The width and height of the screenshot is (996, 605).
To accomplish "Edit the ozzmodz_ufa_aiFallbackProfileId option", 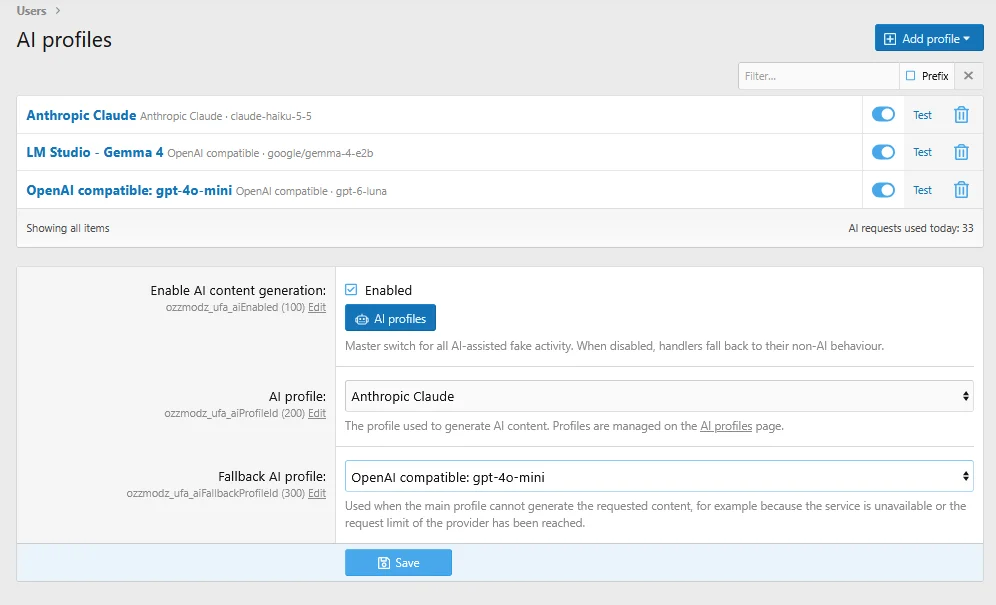I will pos(317,494).
